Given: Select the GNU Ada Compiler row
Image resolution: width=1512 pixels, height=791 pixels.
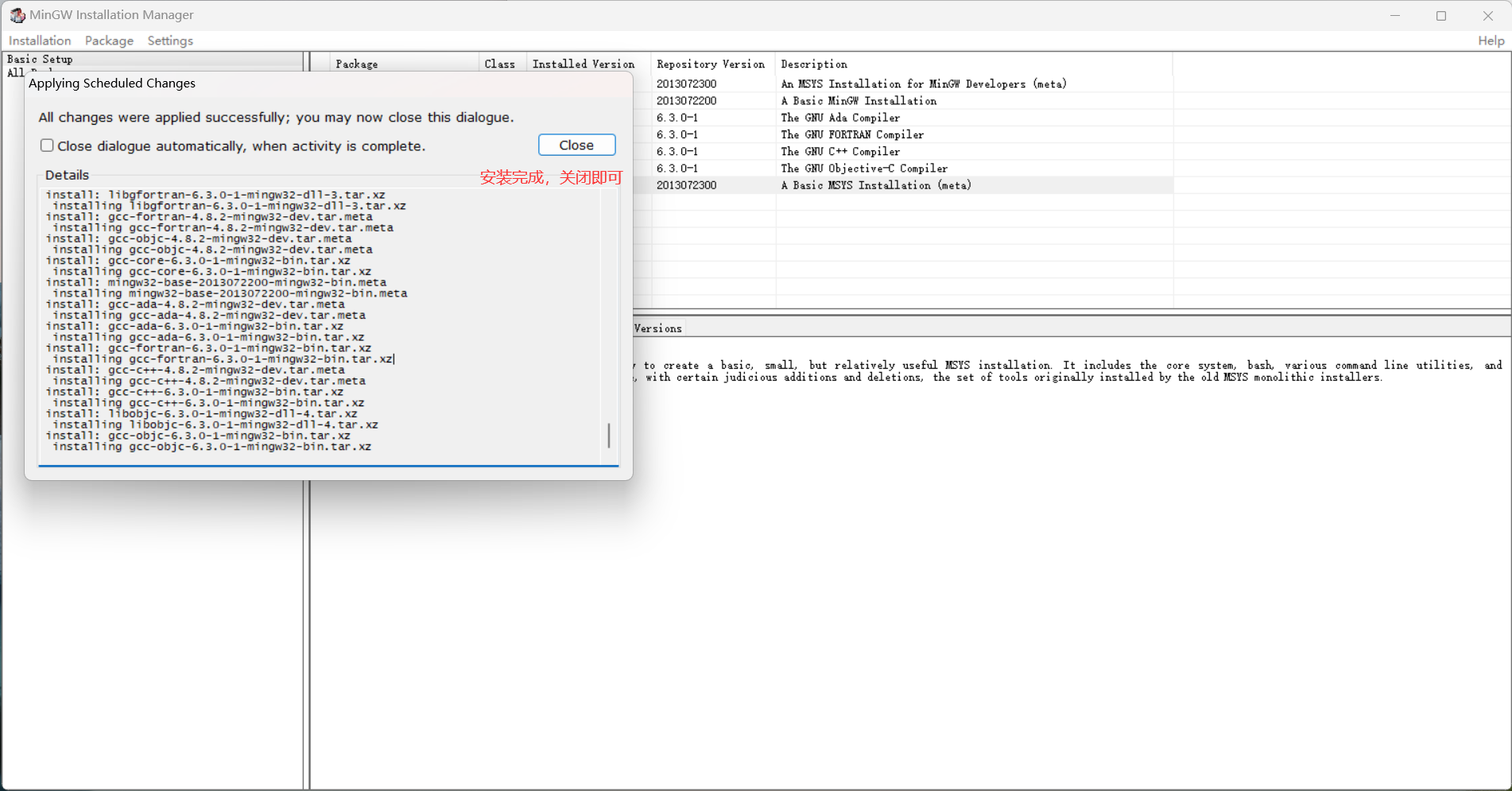Looking at the screenshot, I should [903, 118].
